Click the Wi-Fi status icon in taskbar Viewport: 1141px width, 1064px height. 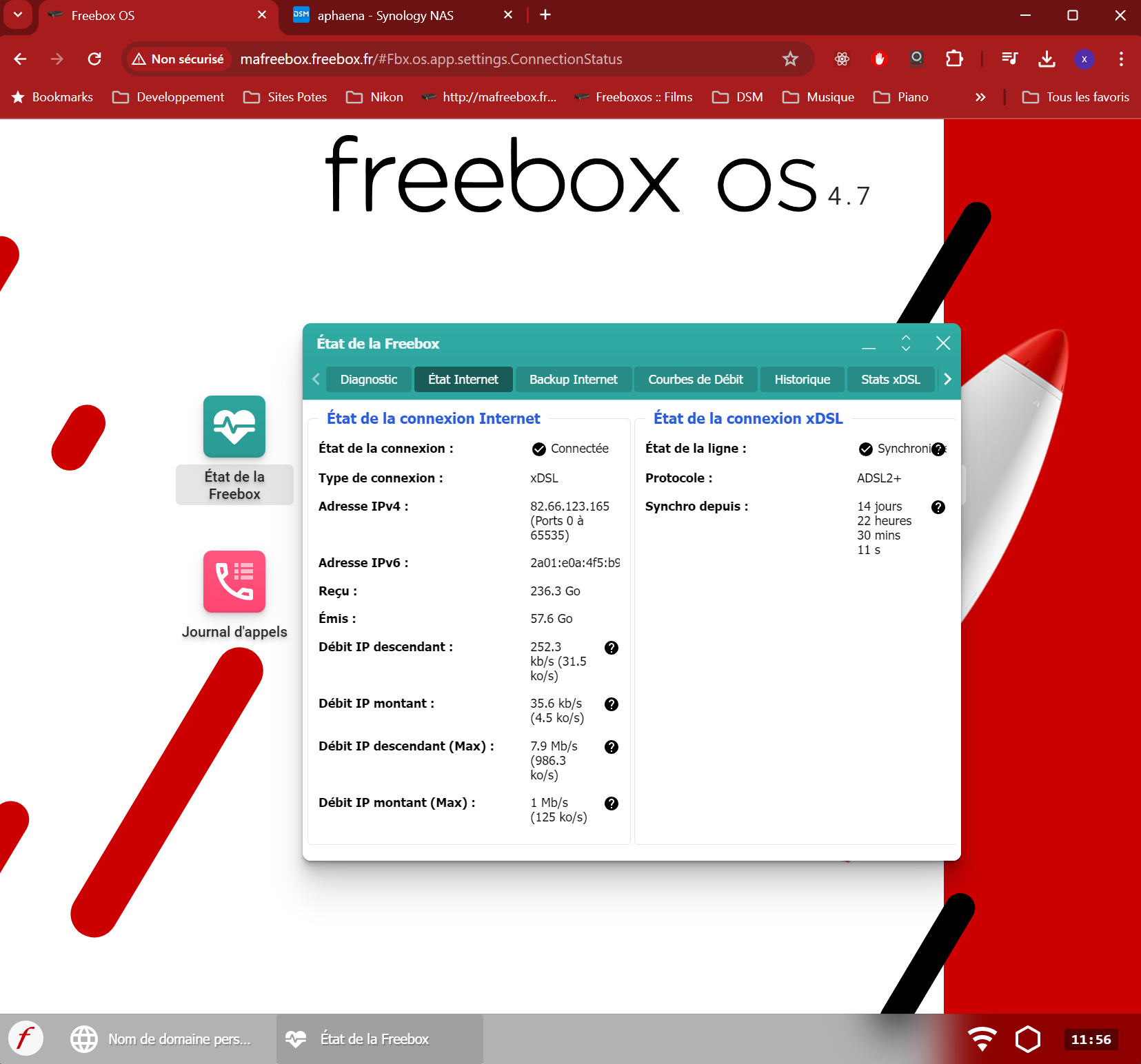[982, 1039]
